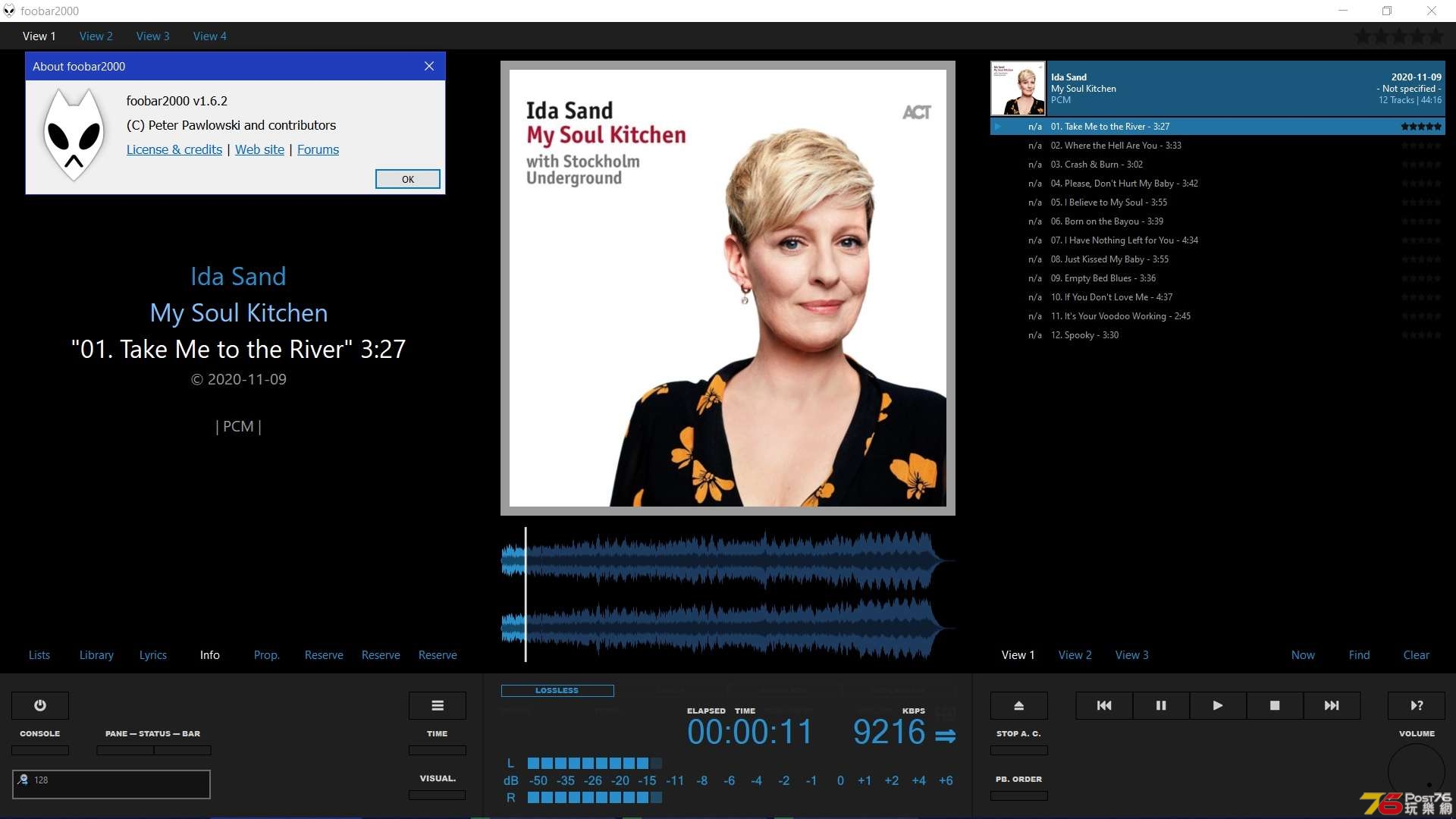
Task: Open the hamburger menu button above TIME
Action: coord(438,705)
